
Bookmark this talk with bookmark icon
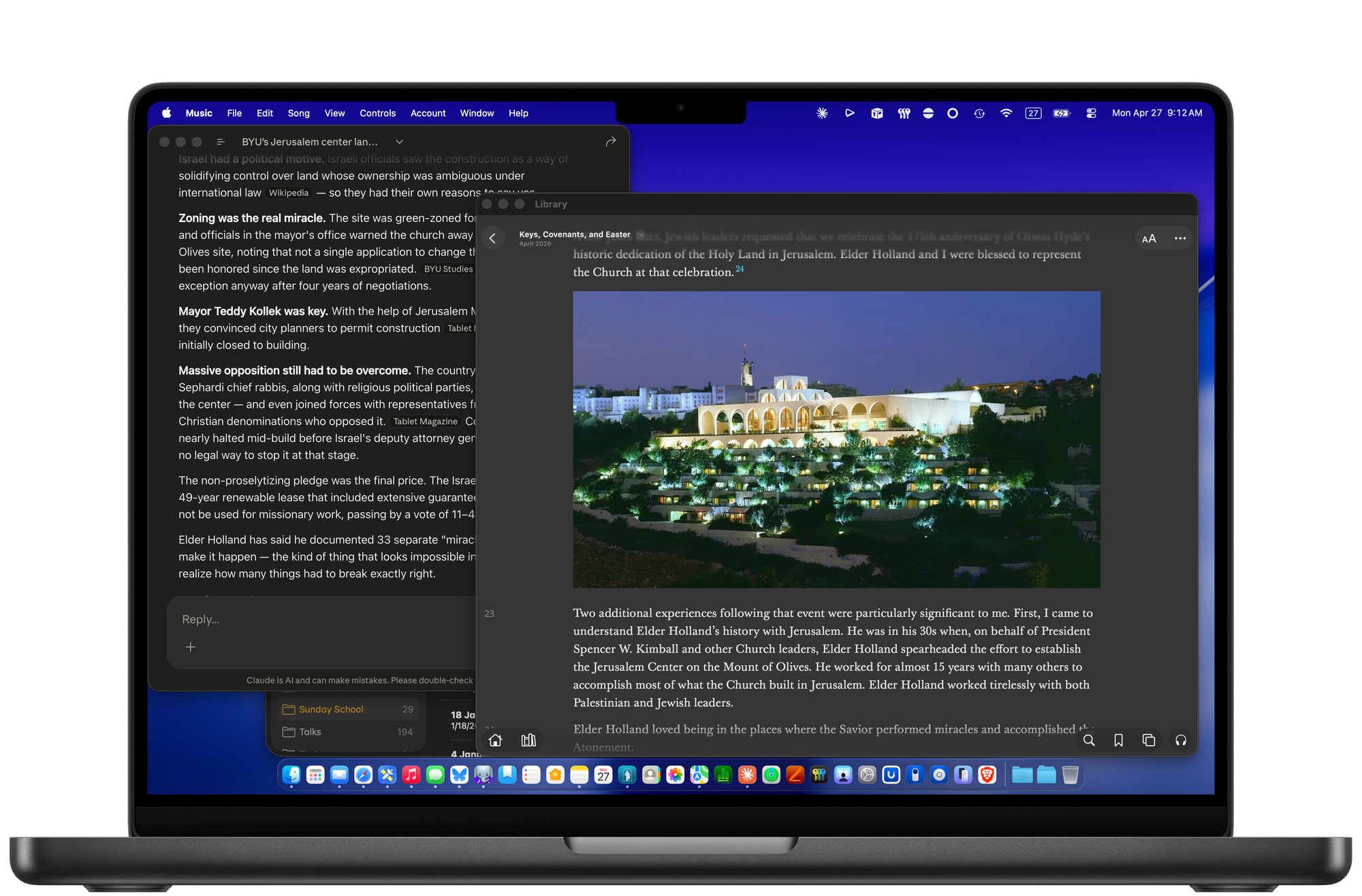pyautogui.click(x=1118, y=740)
